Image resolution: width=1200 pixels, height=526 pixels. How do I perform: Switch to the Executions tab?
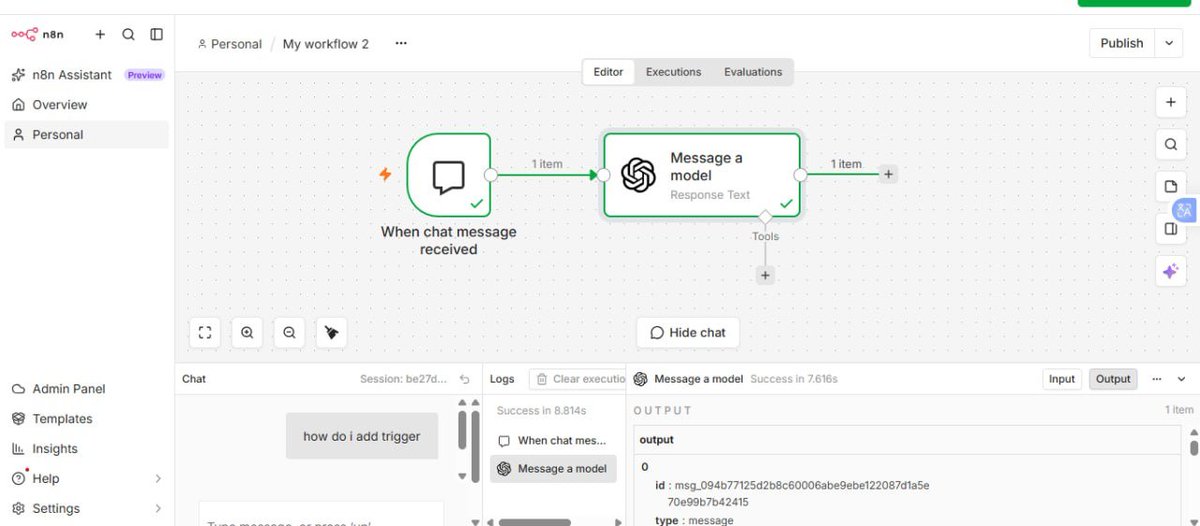673,72
